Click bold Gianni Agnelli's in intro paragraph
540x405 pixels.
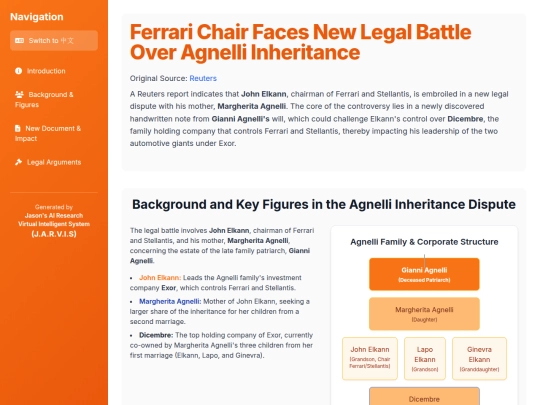click(x=240, y=119)
